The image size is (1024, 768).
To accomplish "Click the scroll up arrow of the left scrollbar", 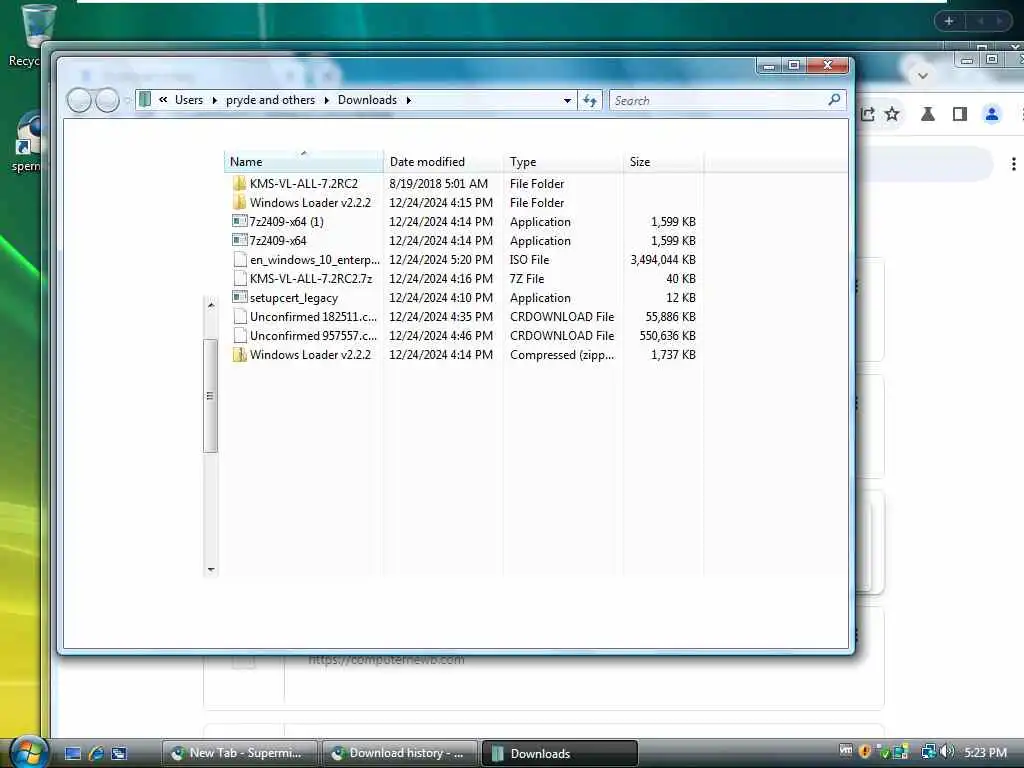I will [210, 305].
